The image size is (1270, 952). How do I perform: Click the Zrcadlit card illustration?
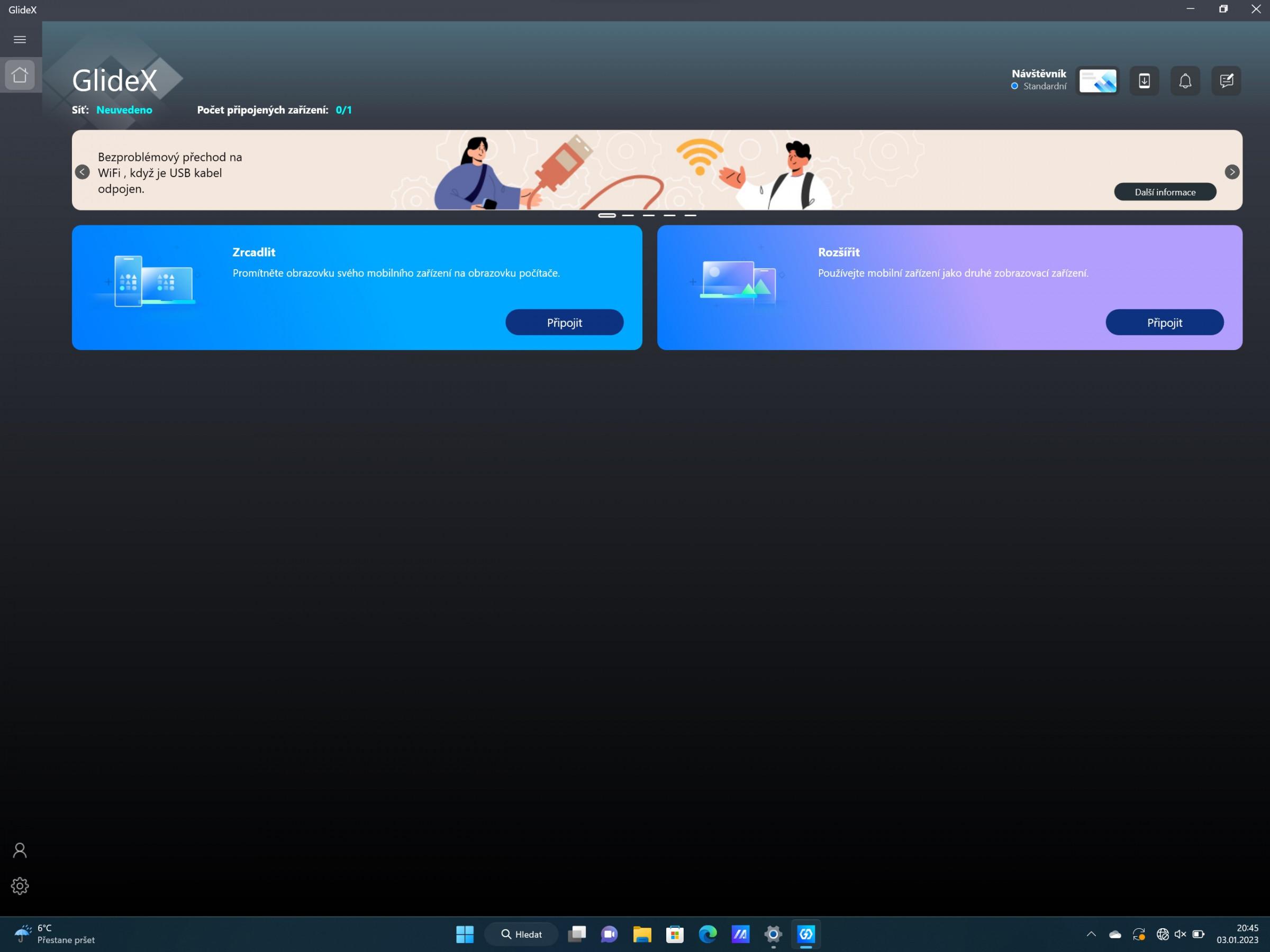[152, 281]
